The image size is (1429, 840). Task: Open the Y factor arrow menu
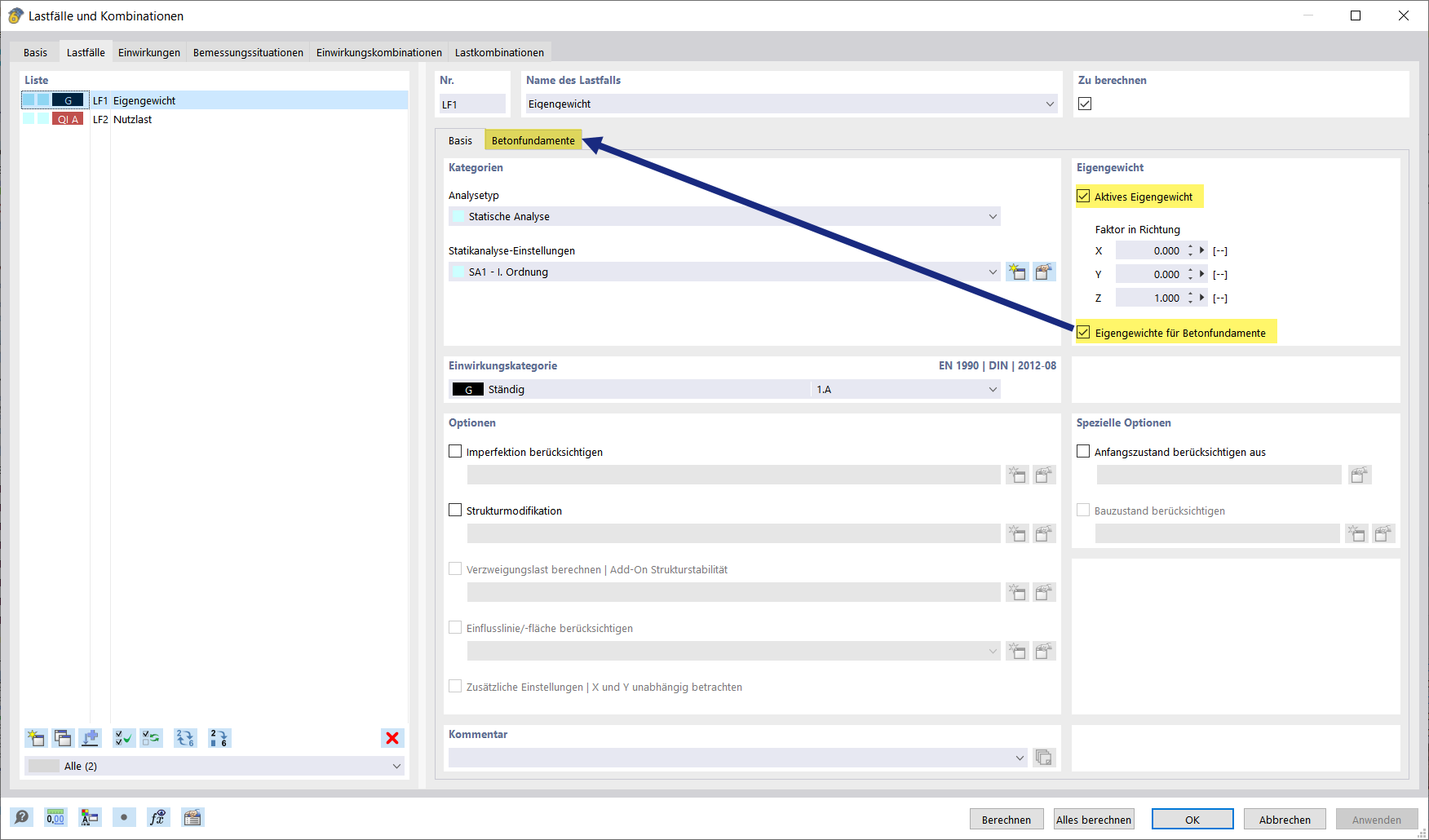1202,274
